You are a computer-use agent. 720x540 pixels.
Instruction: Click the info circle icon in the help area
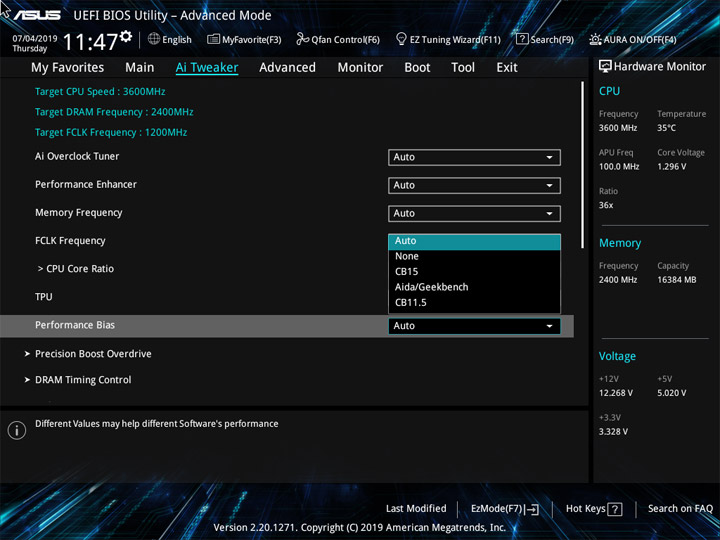coord(17,430)
